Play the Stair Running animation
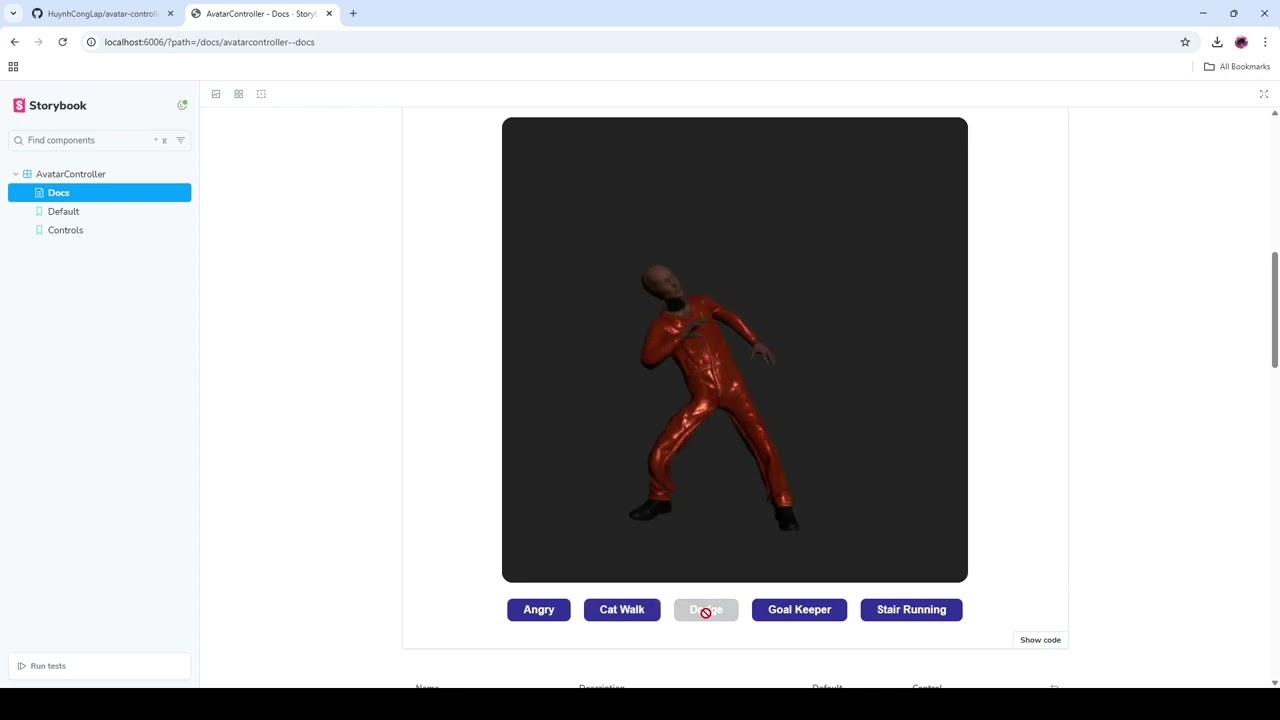Screen dimensions: 1280x720 click(911, 610)
